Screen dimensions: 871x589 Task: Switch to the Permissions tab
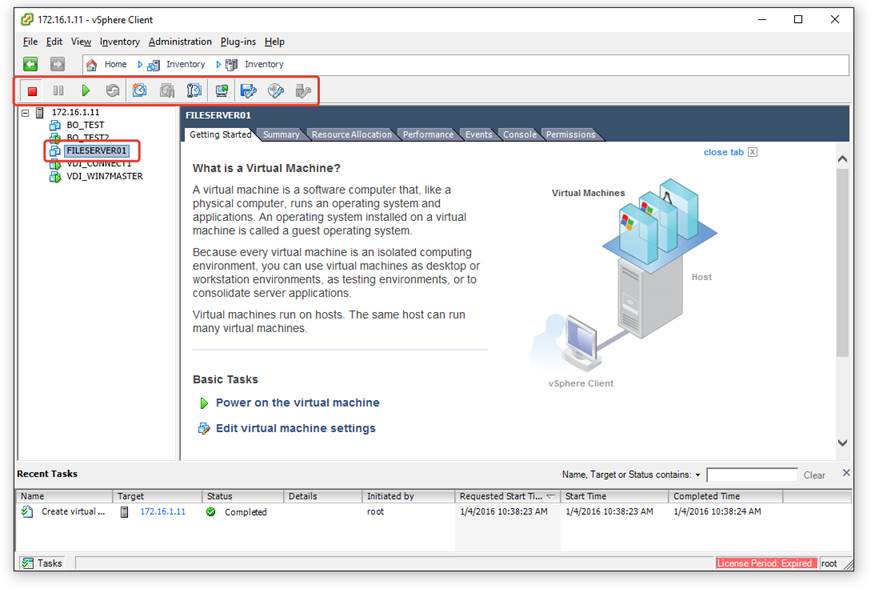pyautogui.click(x=570, y=134)
